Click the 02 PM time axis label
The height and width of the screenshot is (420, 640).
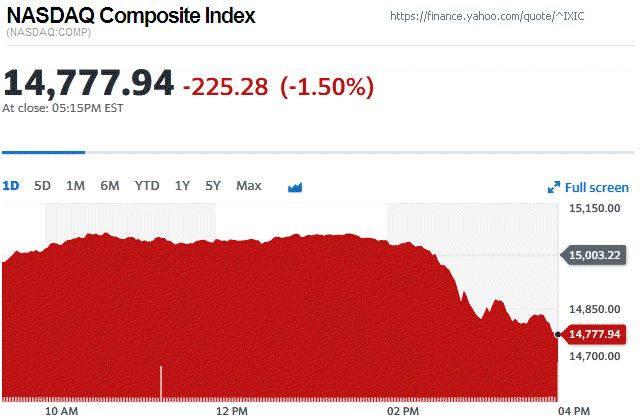click(404, 410)
